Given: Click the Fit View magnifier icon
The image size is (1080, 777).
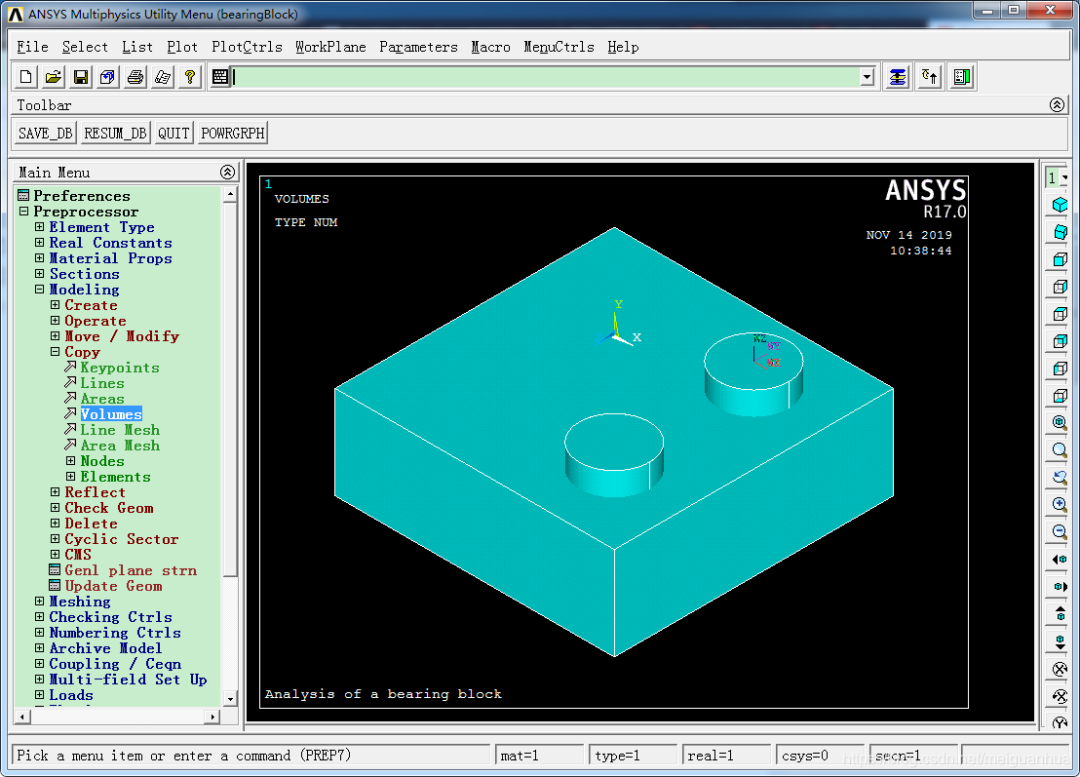Looking at the screenshot, I should pyautogui.click(x=1059, y=422).
